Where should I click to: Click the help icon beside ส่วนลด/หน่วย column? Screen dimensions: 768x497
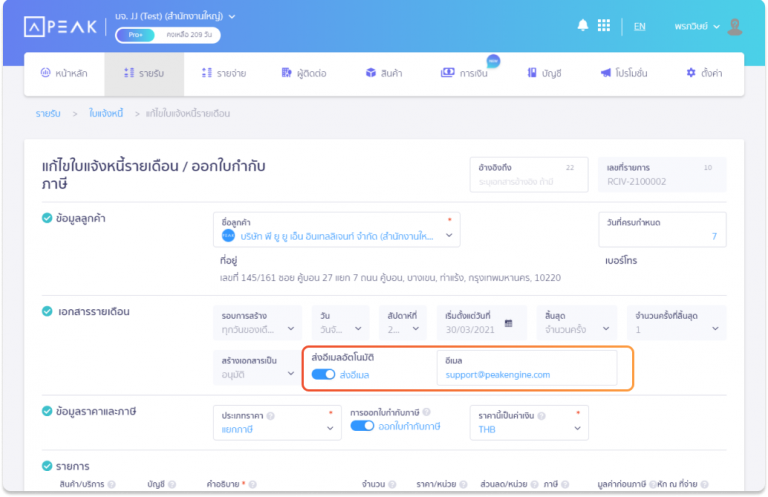click(534, 484)
